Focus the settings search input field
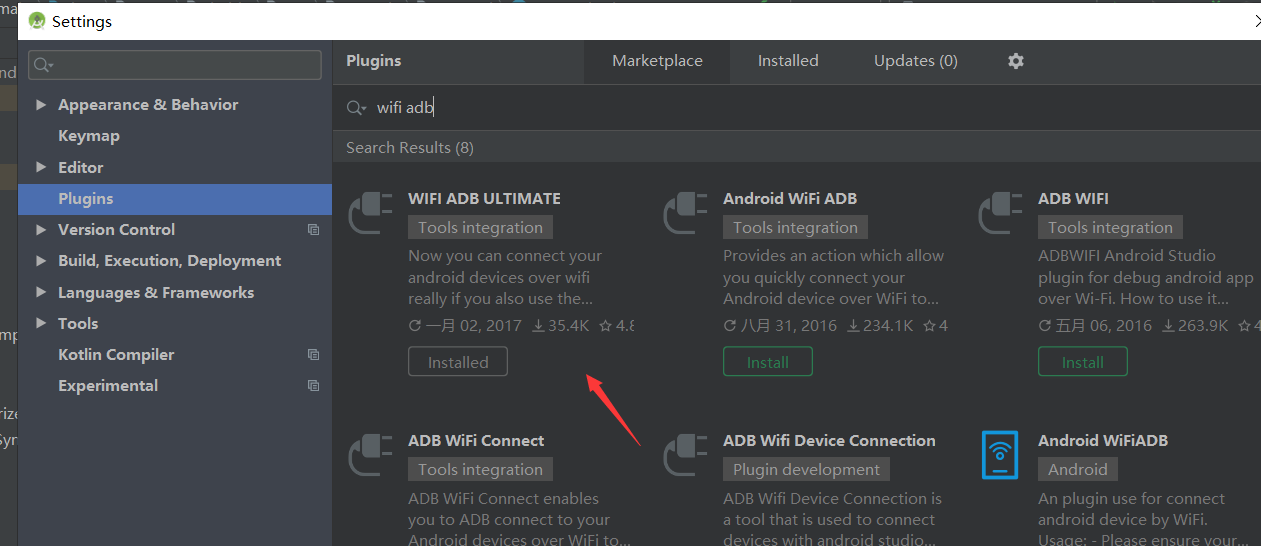The width and height of the screenshot is (1261, 546). coord(175,66)
